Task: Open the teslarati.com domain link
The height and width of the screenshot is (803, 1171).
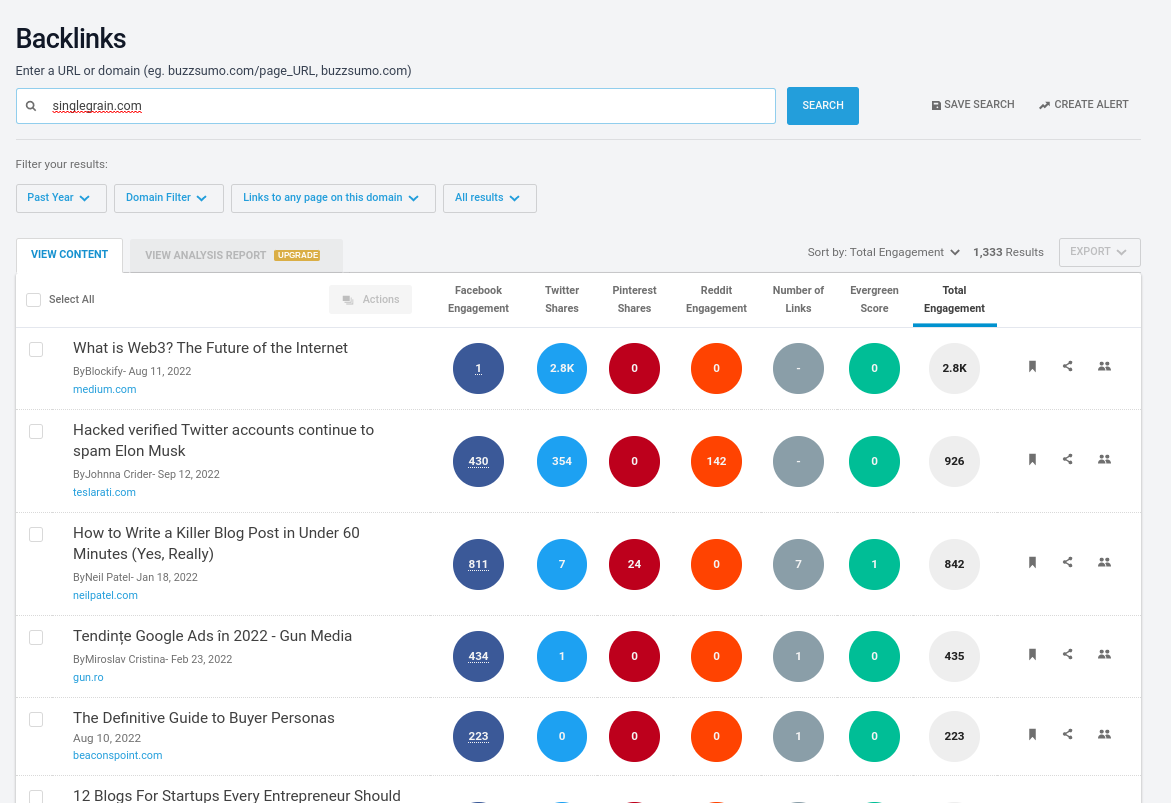Action: [104, 492]
